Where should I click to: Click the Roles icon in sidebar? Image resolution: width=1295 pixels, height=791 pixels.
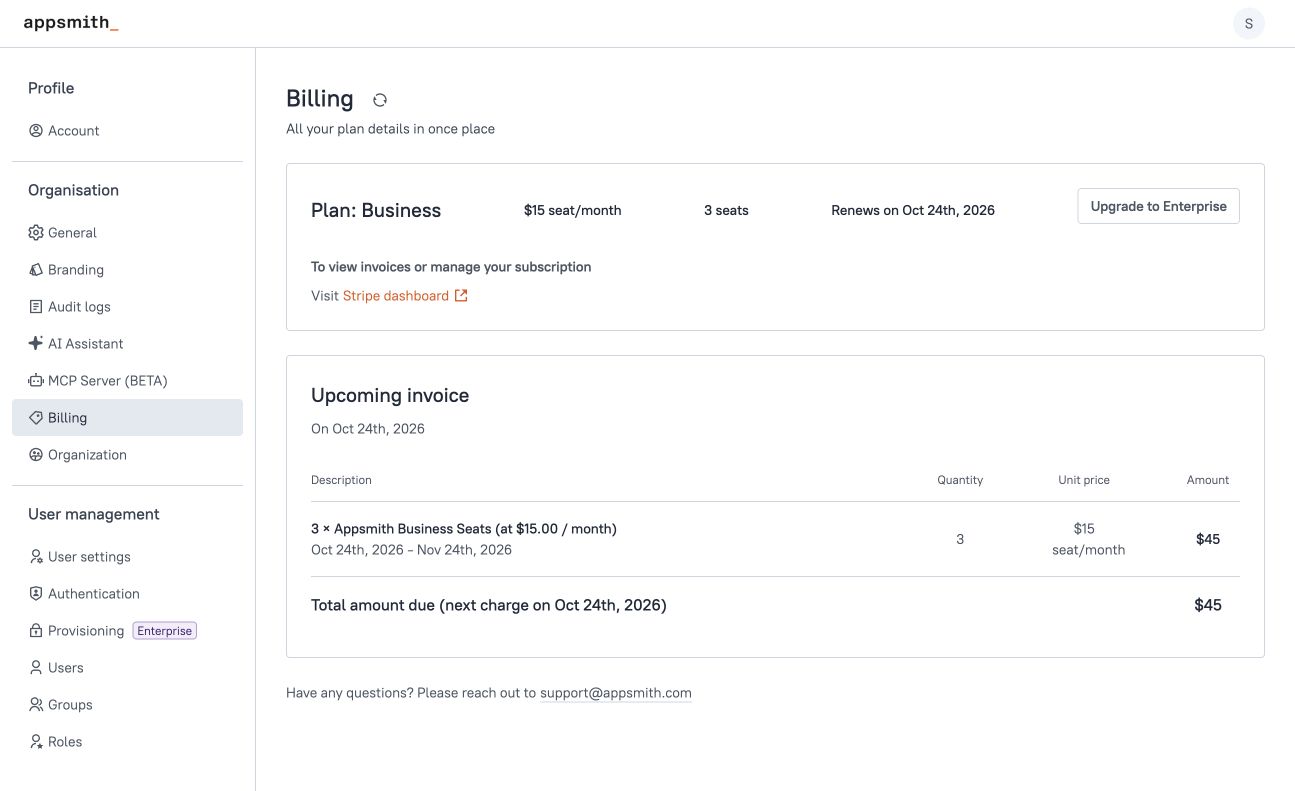click(36, 742)
